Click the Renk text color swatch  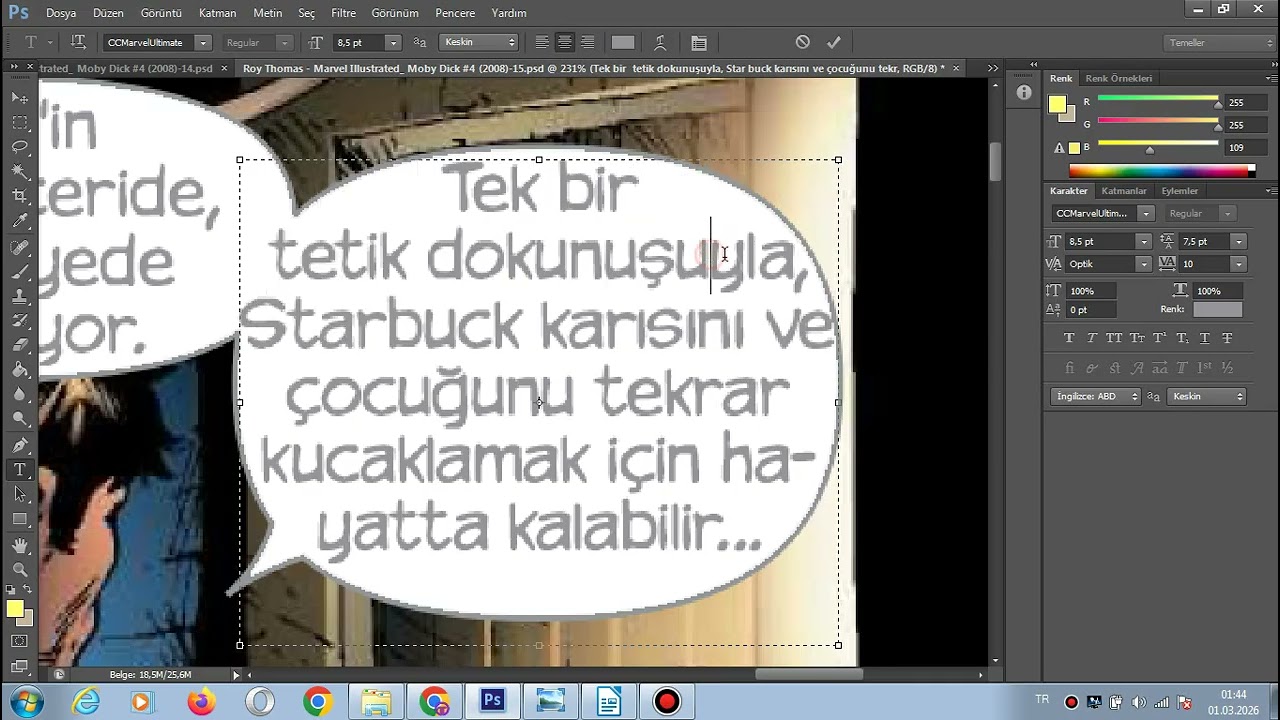point(1217,310)
